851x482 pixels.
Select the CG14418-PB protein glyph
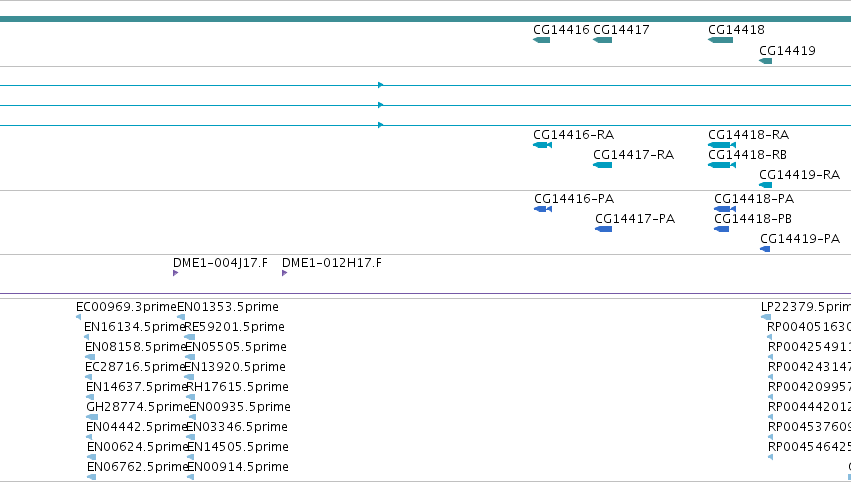tap(722, 229)
